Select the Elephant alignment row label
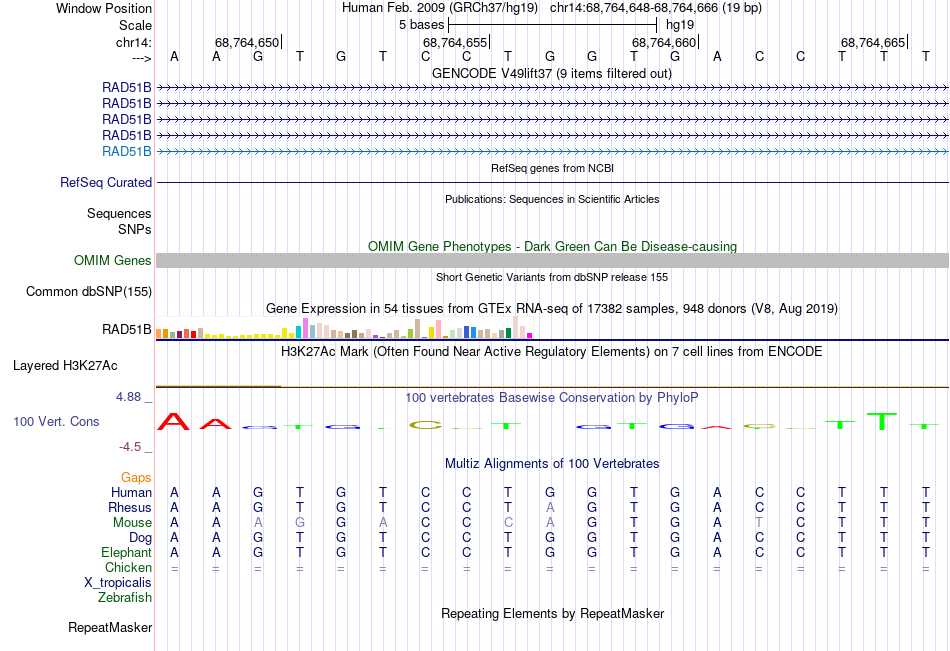The width and height of the screenshot is (950, 651). 127,553
